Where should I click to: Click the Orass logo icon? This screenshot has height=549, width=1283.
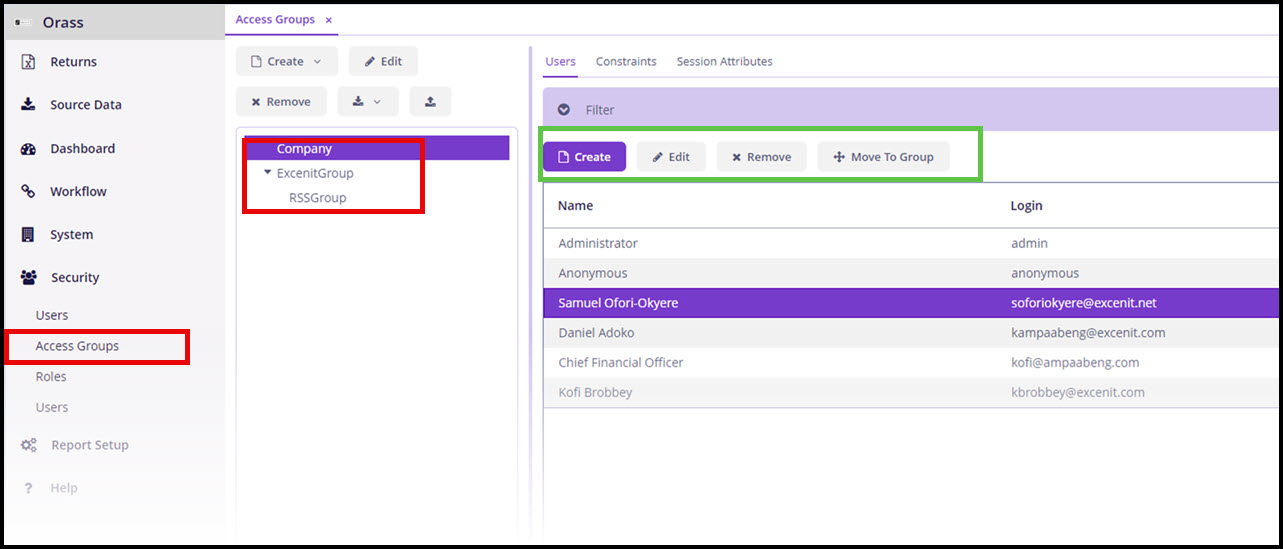pos(24,22)
